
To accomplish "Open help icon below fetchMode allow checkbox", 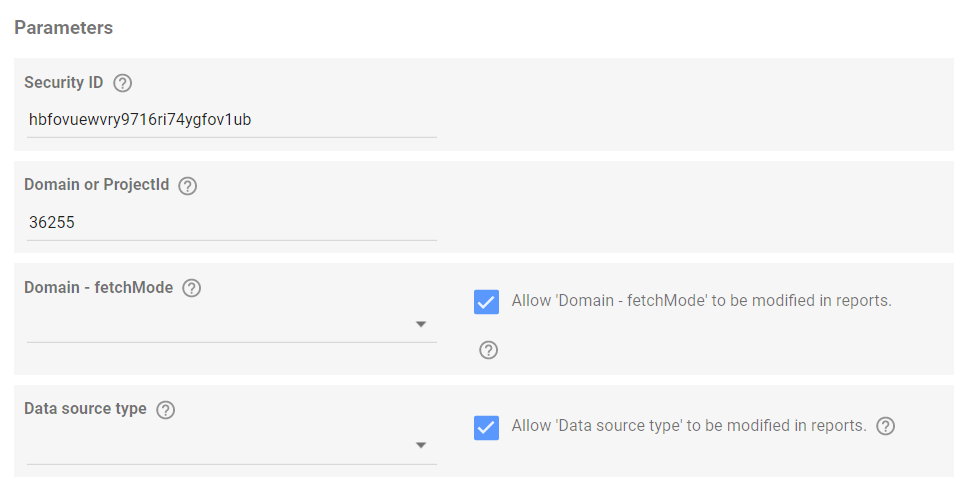I will (489, 350).
